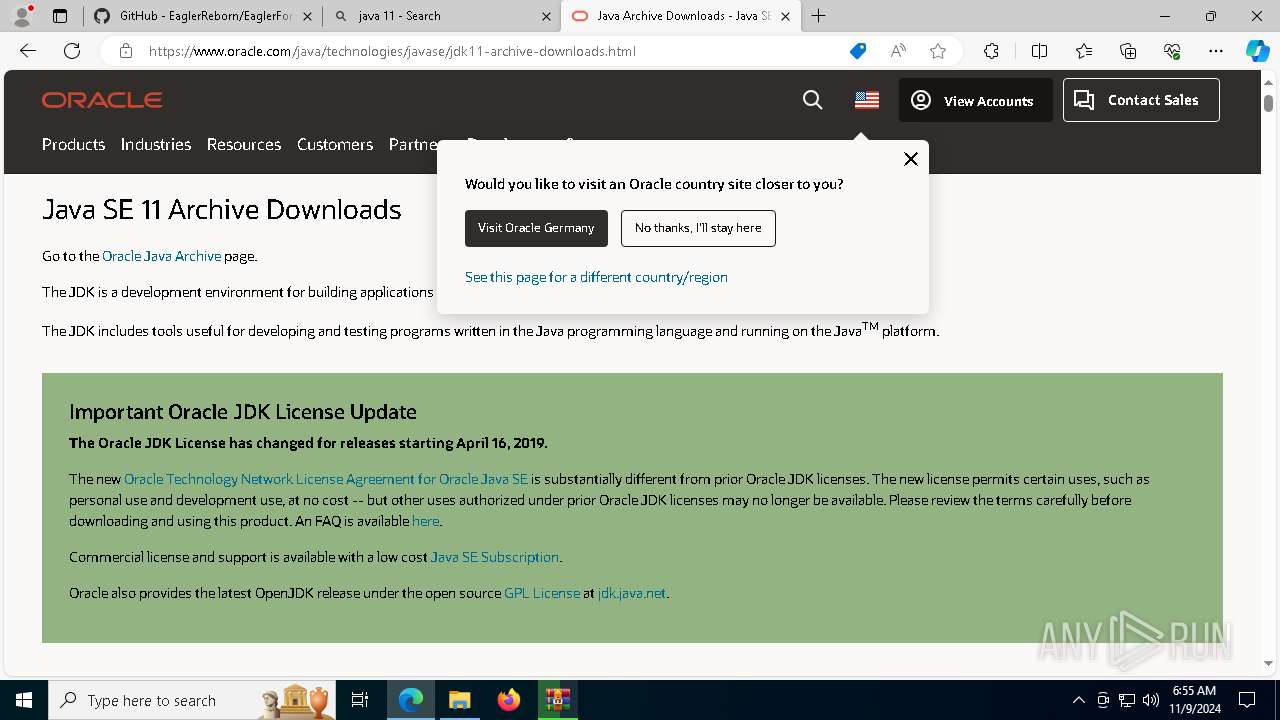
Task: Click the scrollbar down arrow
Action: tap(1268, 663)
